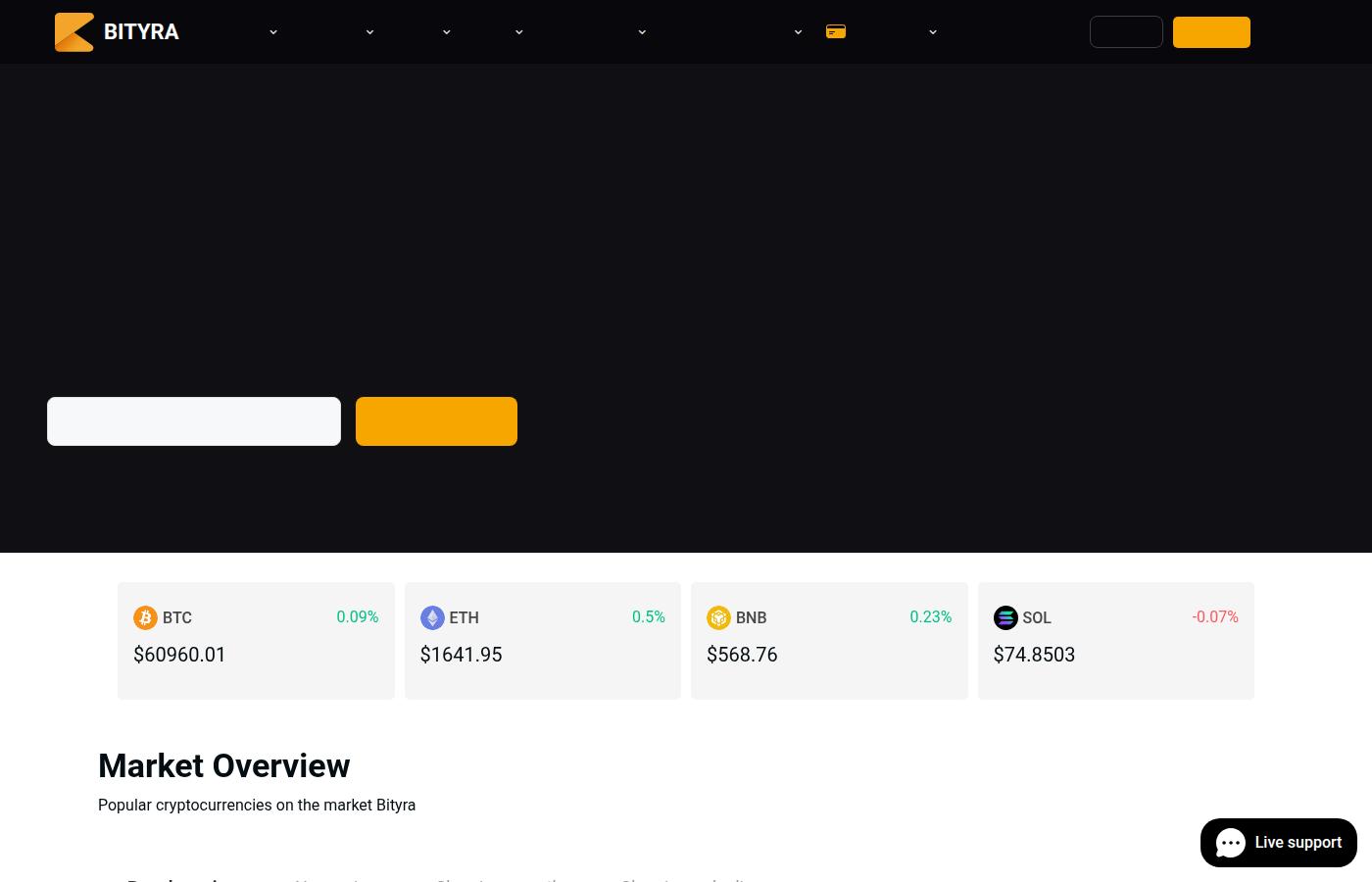This screenshot has height=882, width=1372.
Task: Click the Ethereum ETH coin icon
Action: (432, 617)
